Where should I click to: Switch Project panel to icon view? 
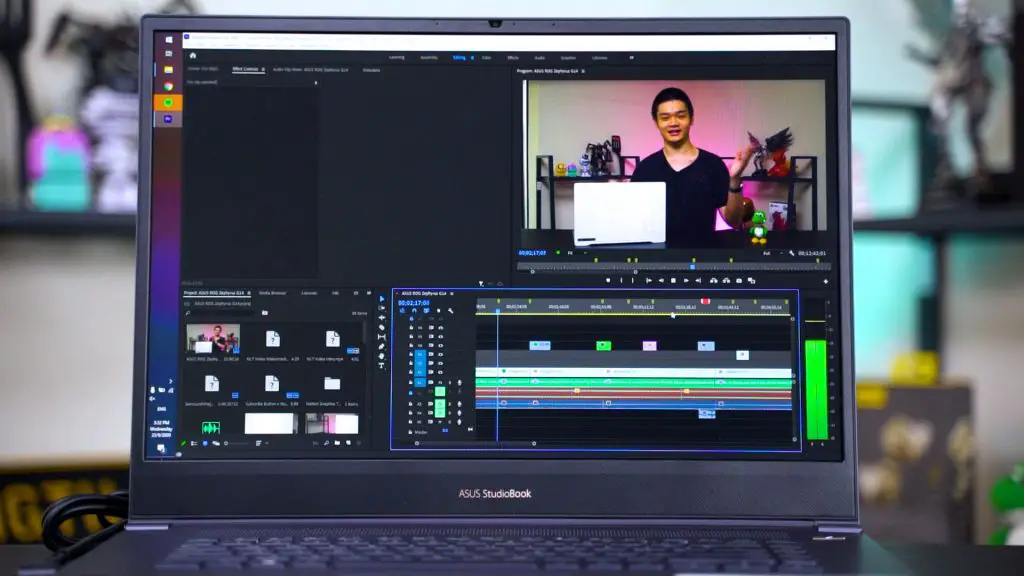tap(205, 443)
